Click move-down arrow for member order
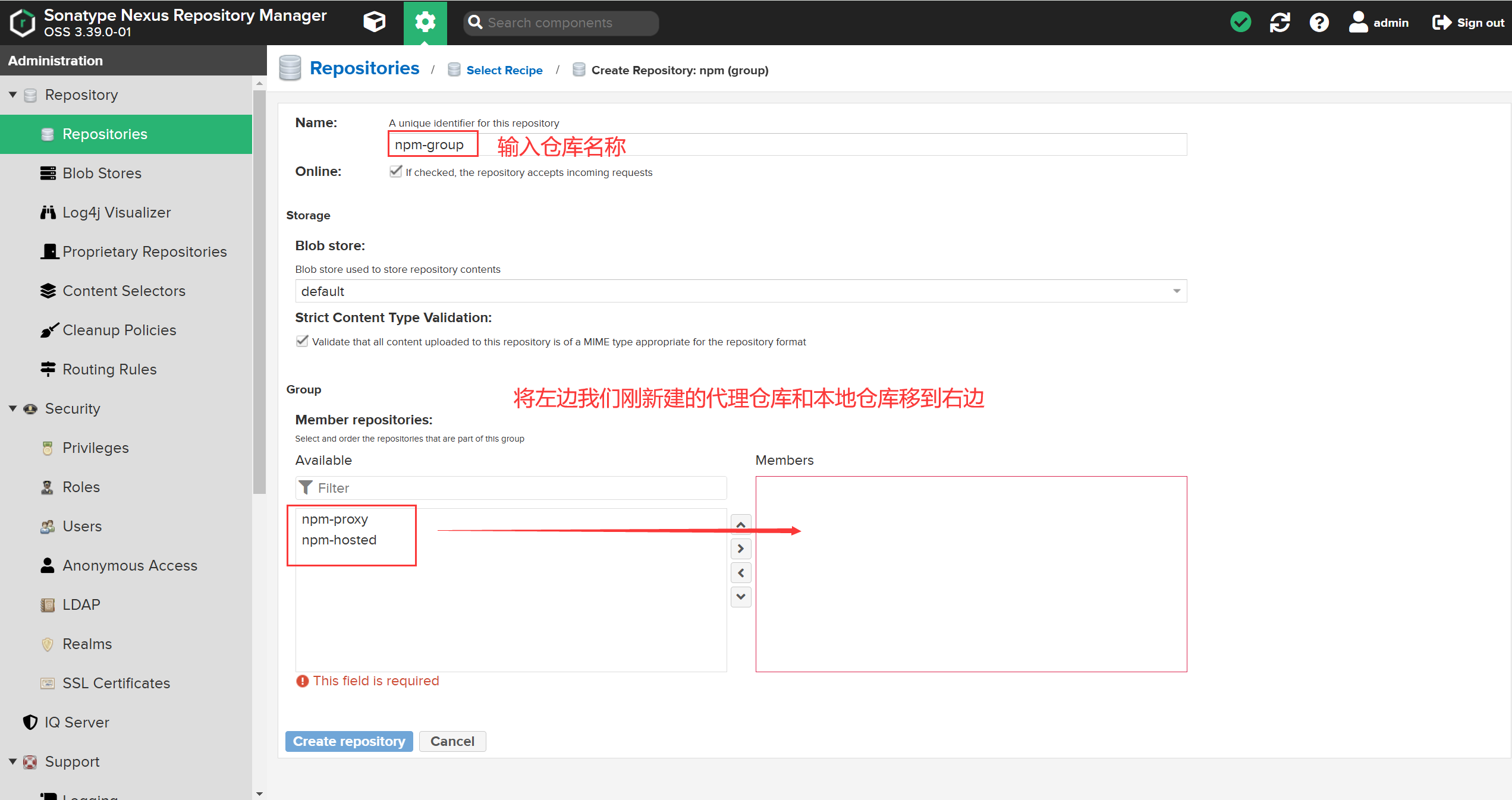Screen dimensions: 1512x800 point(741,597)
